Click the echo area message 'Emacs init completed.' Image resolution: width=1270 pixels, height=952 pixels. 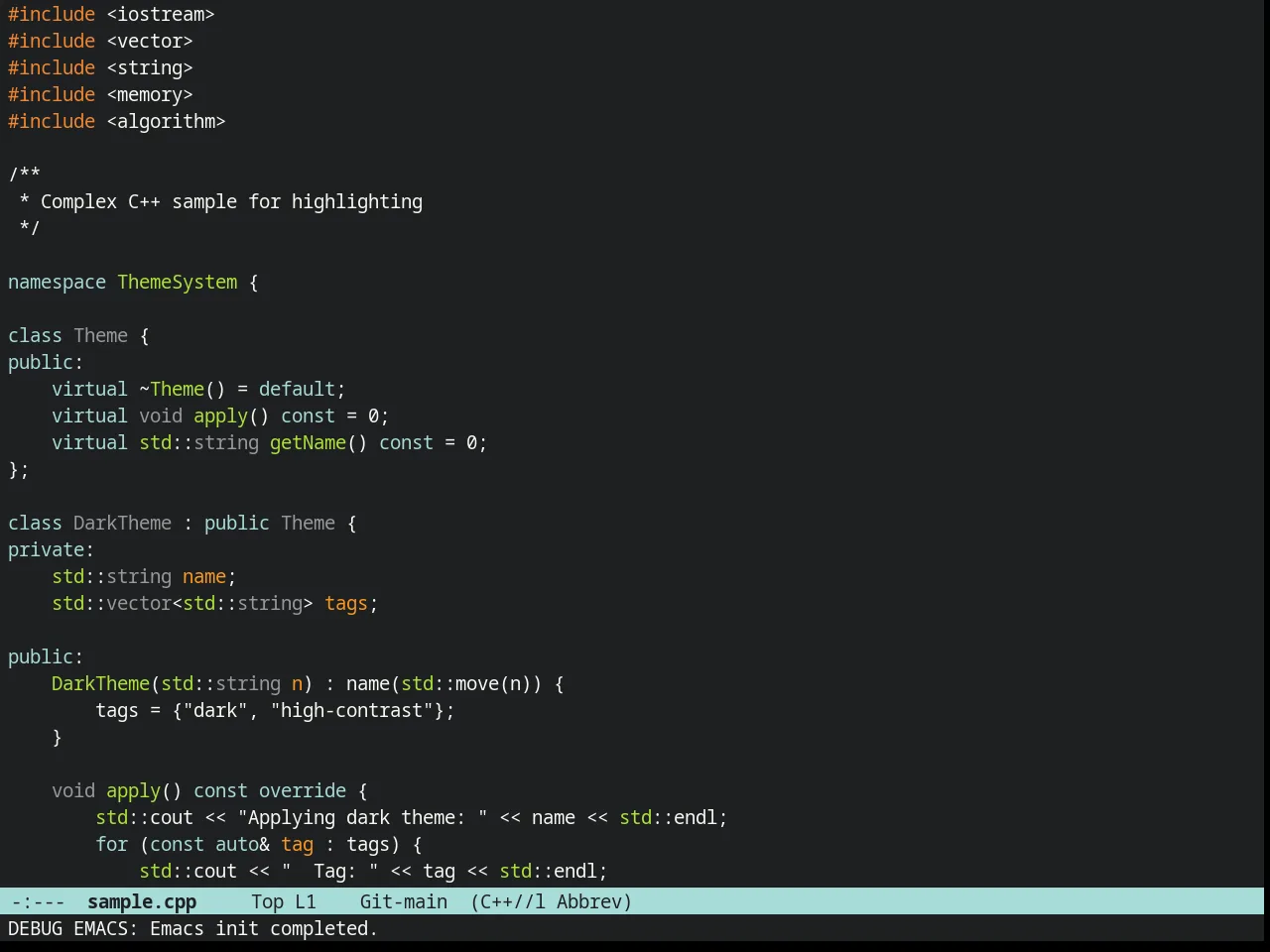[264, 928]
